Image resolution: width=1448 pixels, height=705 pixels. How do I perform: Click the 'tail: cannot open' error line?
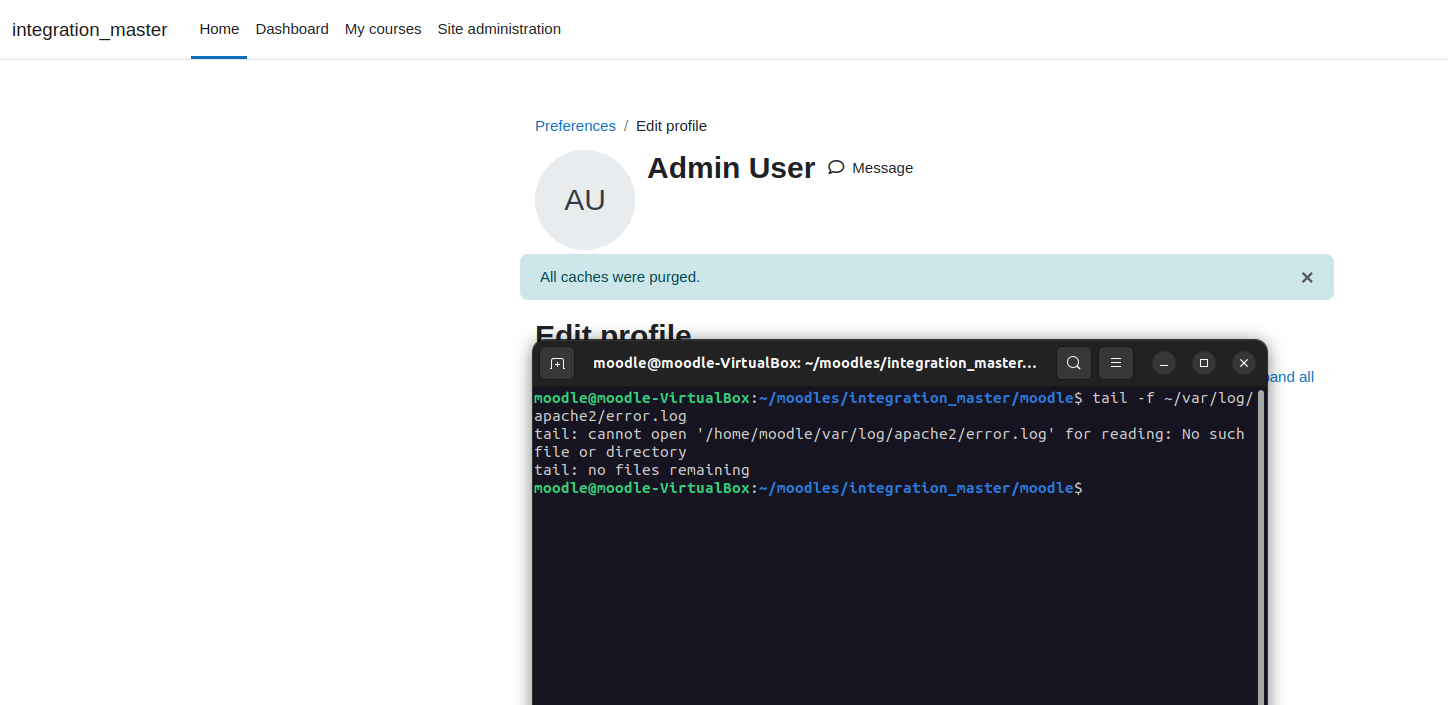coord(889,443)
